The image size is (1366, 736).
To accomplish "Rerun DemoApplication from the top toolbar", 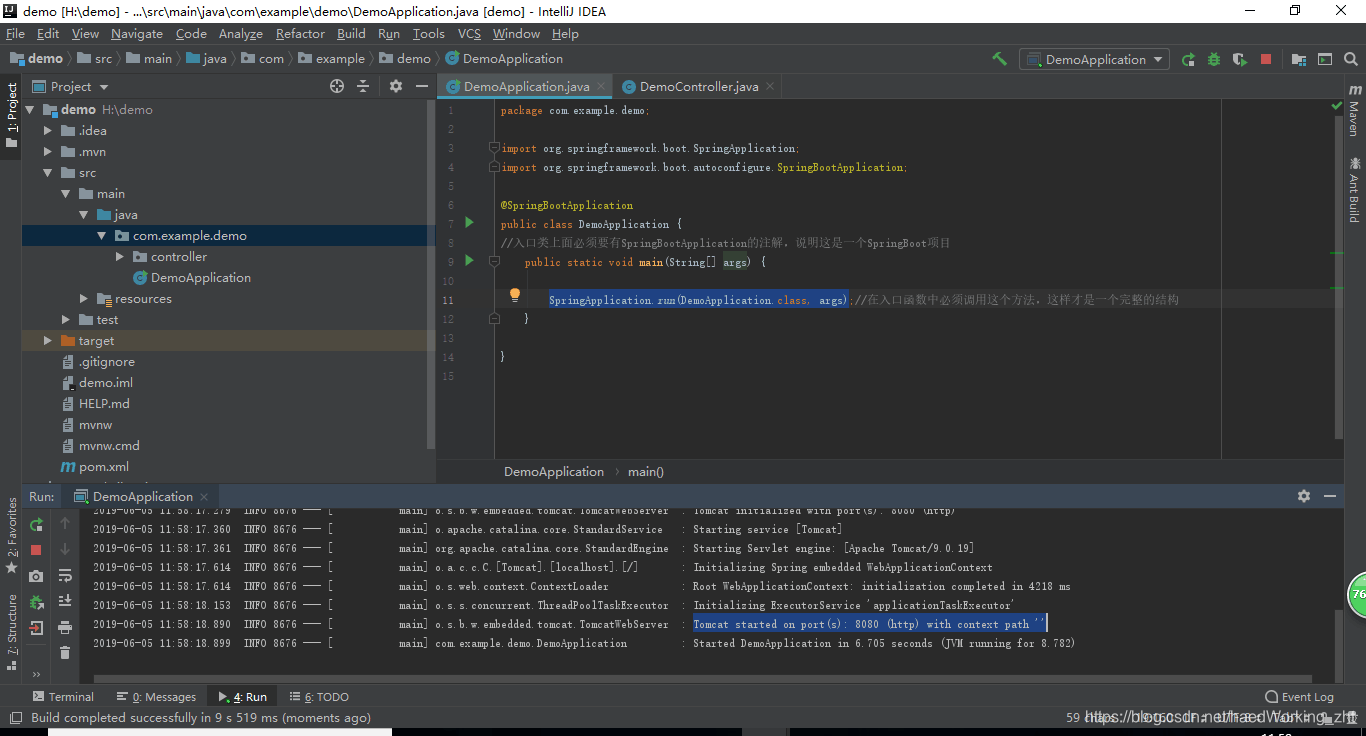I will click(x=1188, y=59).
